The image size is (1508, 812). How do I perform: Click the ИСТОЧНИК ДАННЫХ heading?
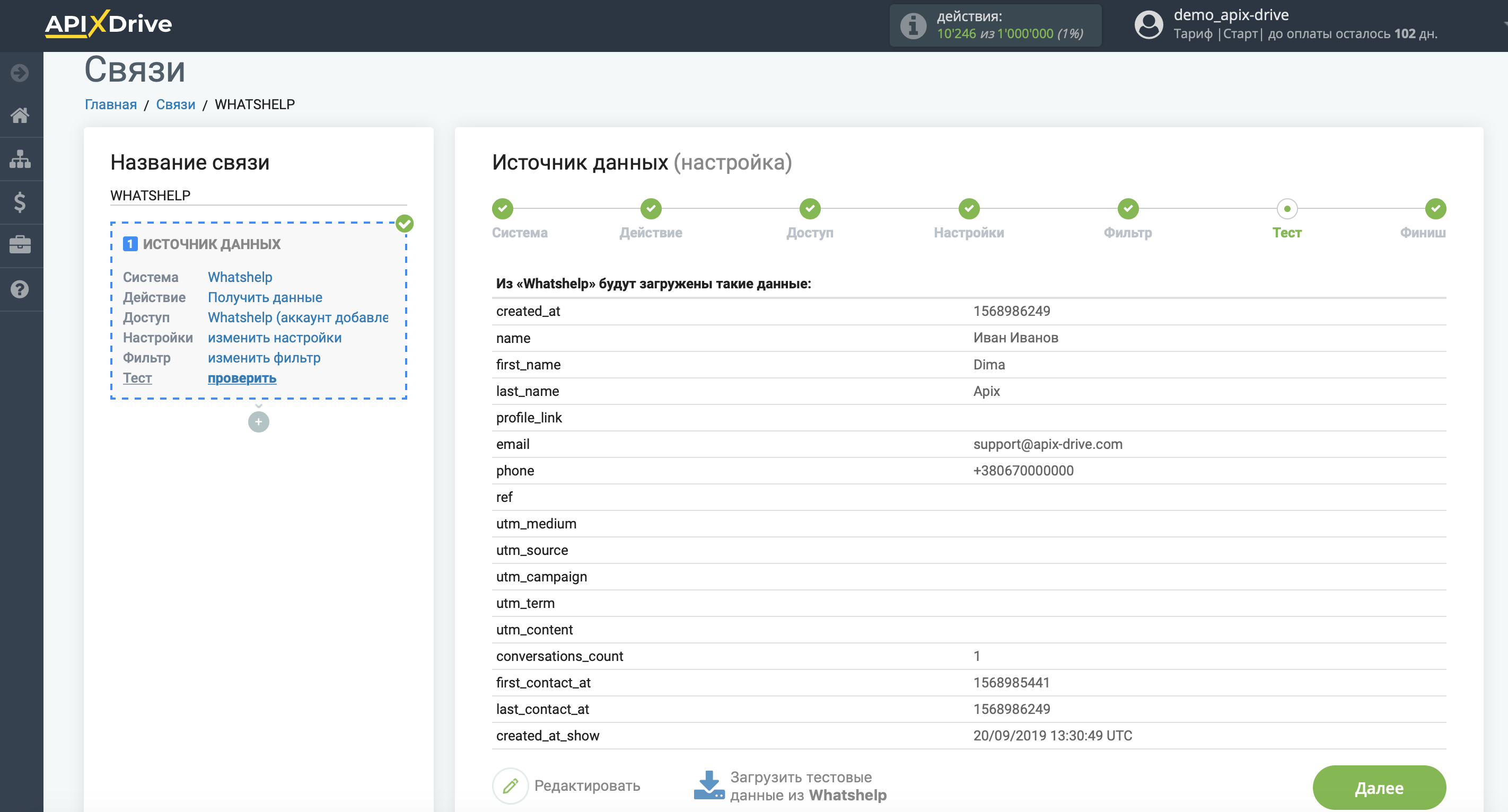212,244
